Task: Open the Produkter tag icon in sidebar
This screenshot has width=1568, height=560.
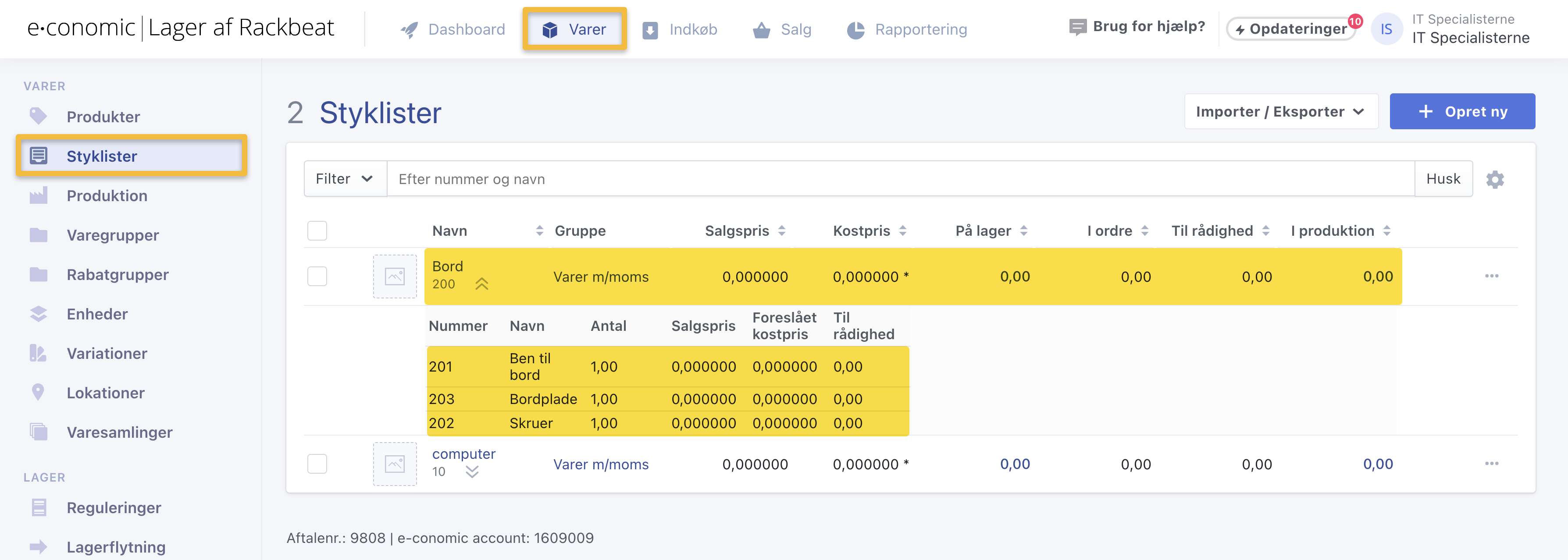Action: click(x=38, y=116)
